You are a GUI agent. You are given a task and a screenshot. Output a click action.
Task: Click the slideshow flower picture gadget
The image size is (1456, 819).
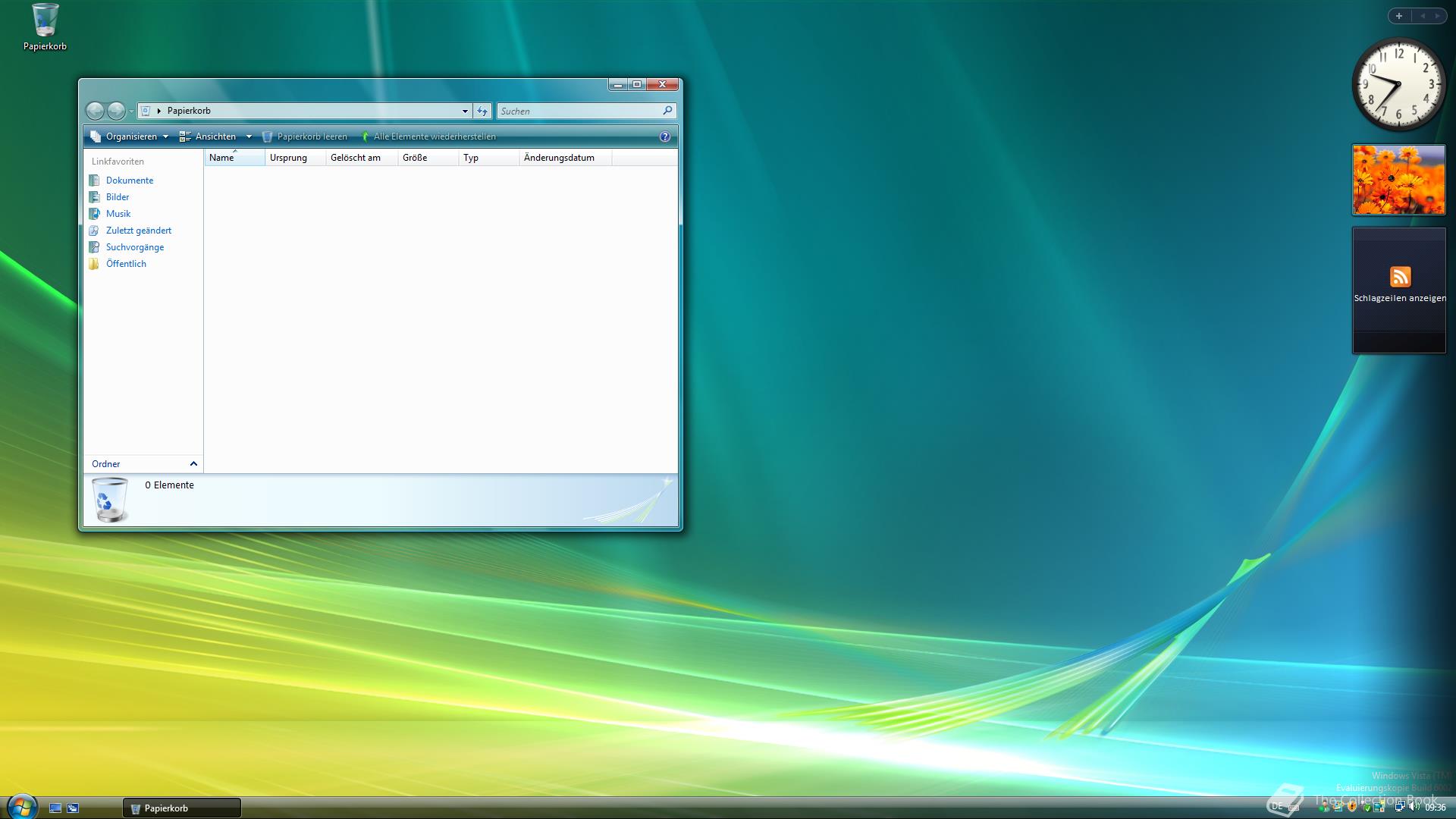pos(1398,180)
